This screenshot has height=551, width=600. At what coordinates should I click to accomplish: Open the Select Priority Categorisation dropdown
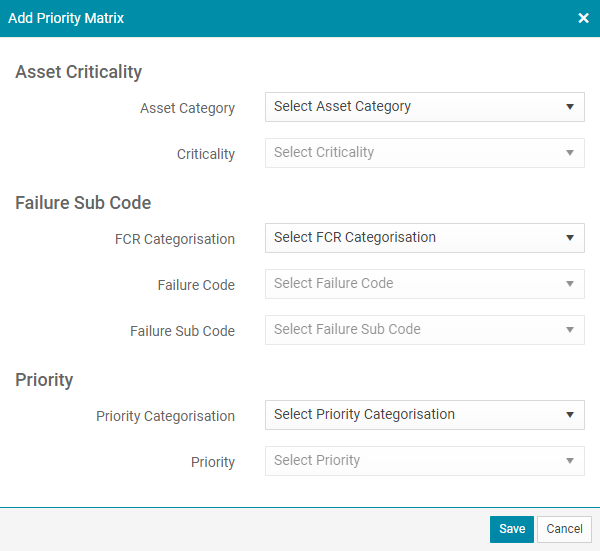425,414
